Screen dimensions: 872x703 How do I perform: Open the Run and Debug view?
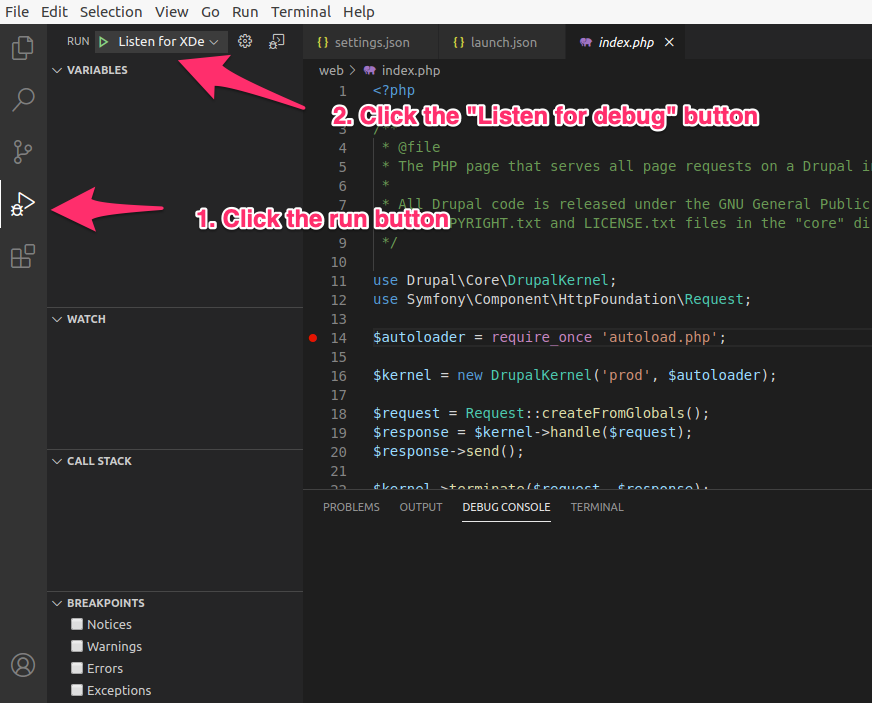23,204
